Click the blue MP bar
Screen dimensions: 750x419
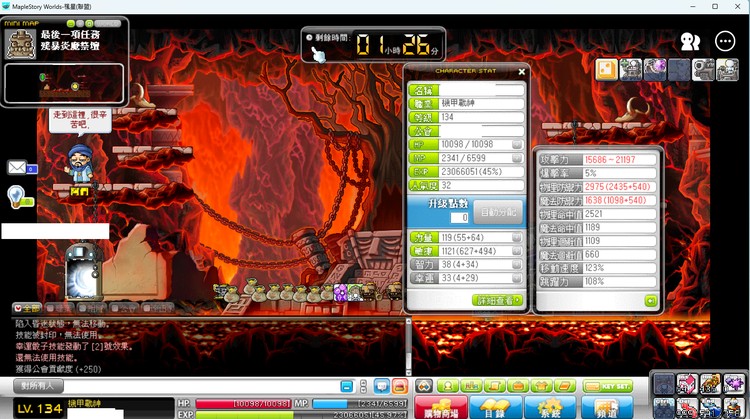tap(360, 404)
